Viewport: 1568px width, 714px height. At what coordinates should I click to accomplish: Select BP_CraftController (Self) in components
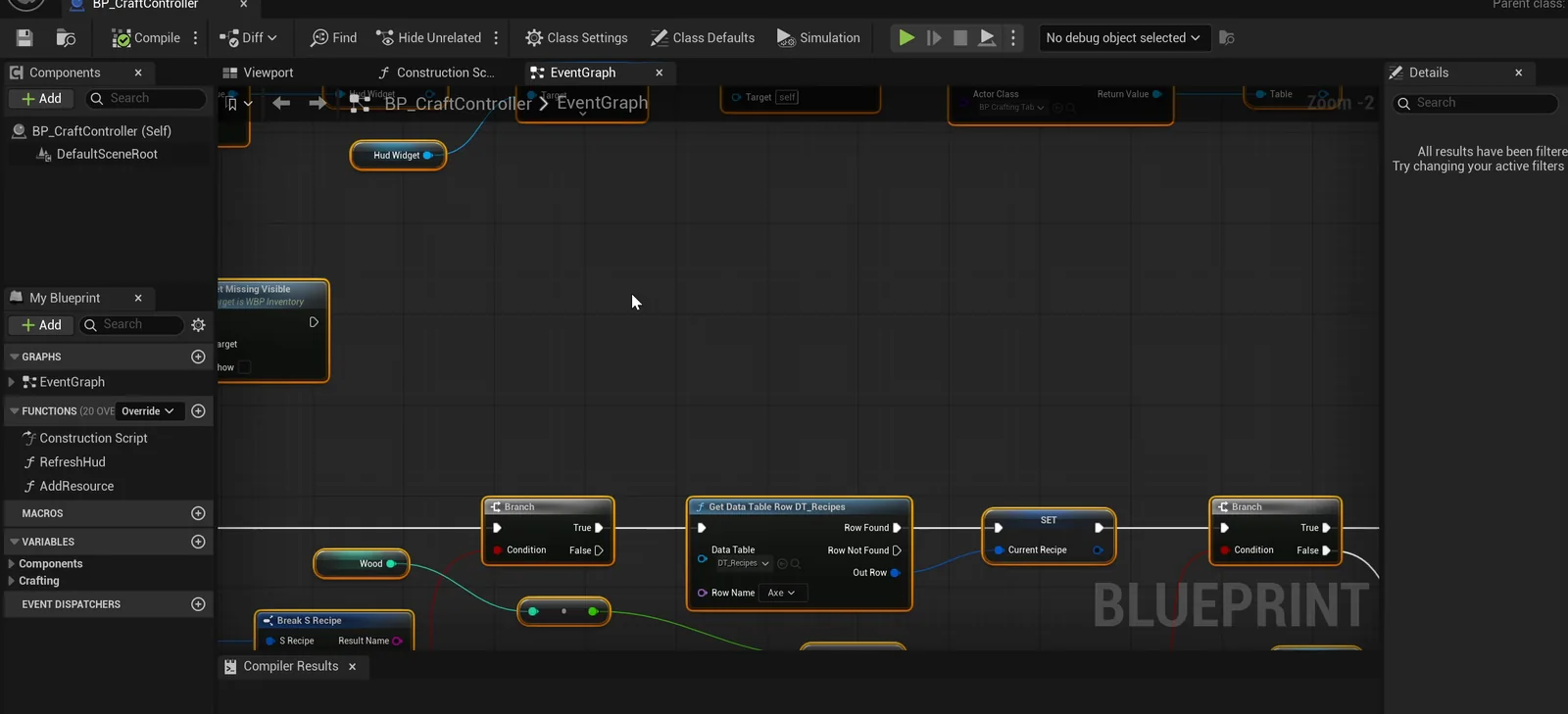pos(102,131)
